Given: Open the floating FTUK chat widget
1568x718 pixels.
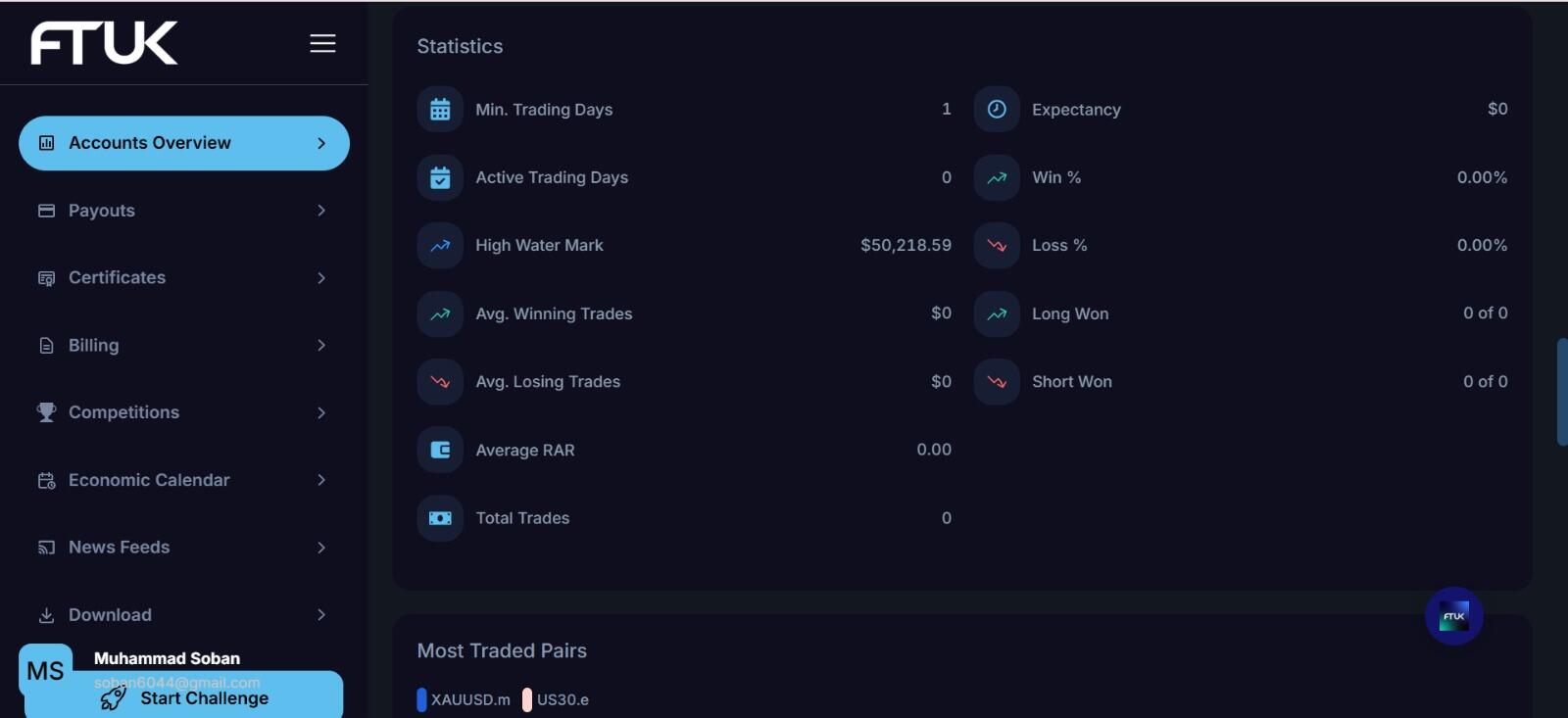Looking at the screenshot, I should (1454, 616).
